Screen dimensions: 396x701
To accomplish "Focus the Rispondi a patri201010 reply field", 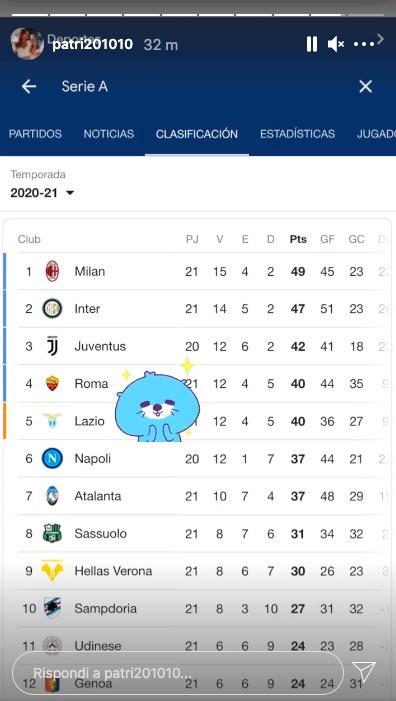I will tap(177, 673).
